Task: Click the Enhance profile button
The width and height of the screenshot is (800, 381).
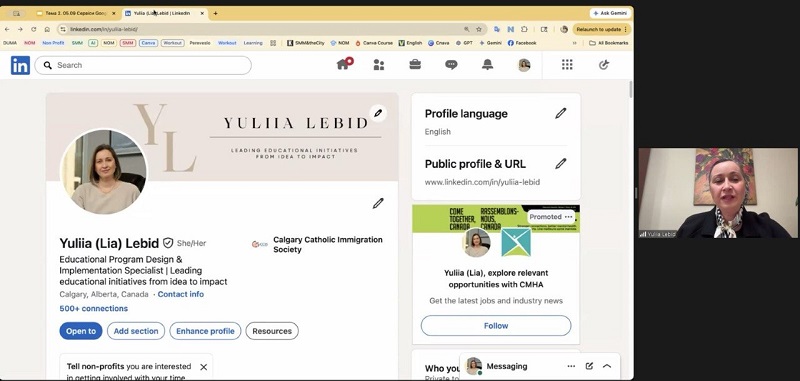Action: tap(205, 331)
